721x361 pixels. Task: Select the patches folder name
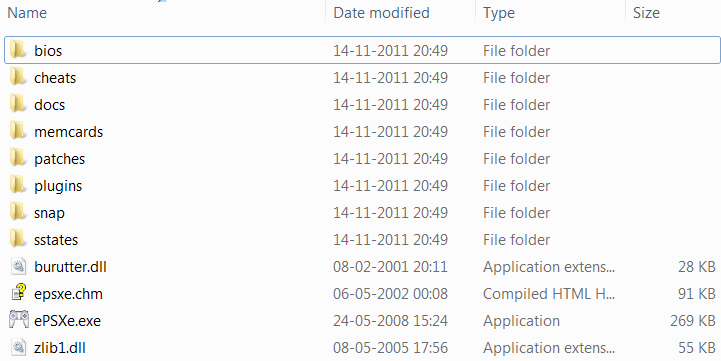click(59, 159)
